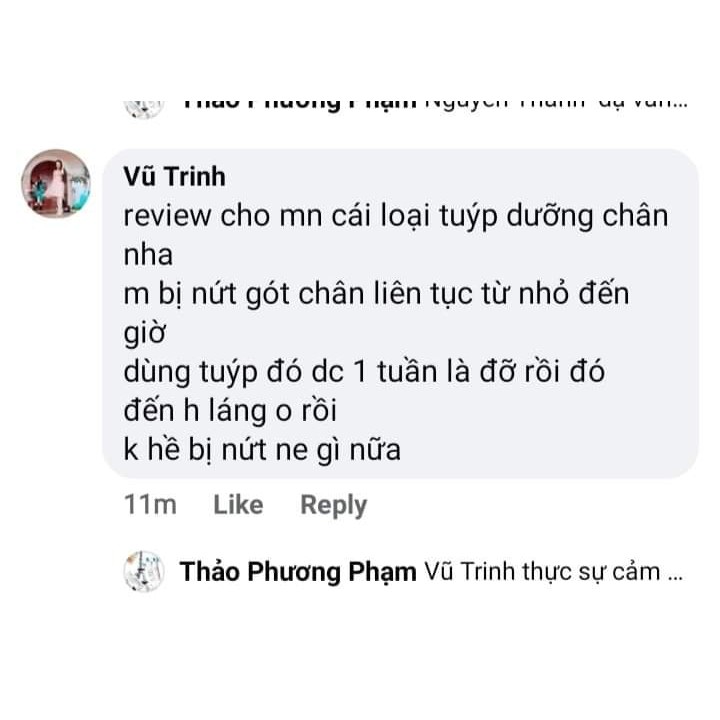The image size is (720, 720).
Task: Open the partially cropped avatar at top
Action: click(144, 109)
